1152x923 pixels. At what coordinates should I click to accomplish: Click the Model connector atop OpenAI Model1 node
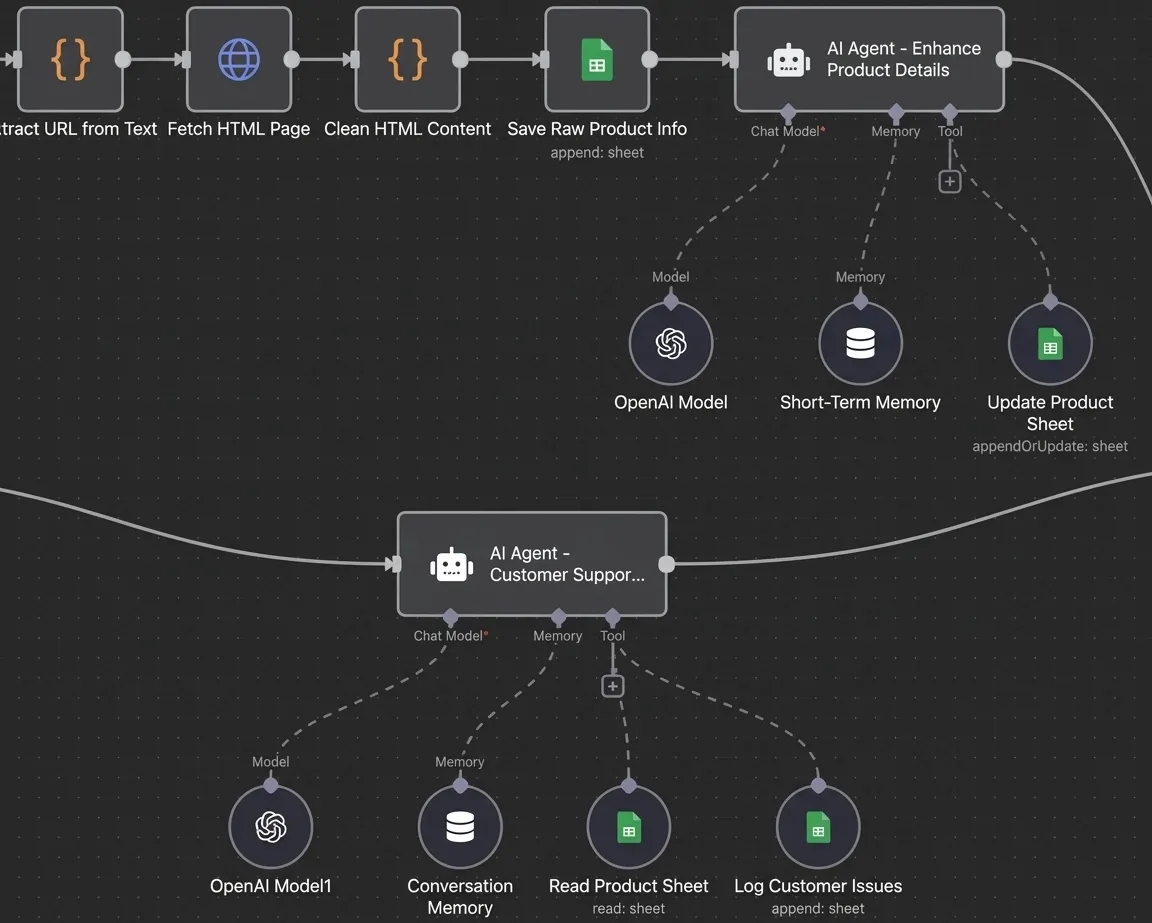[270, 785]
